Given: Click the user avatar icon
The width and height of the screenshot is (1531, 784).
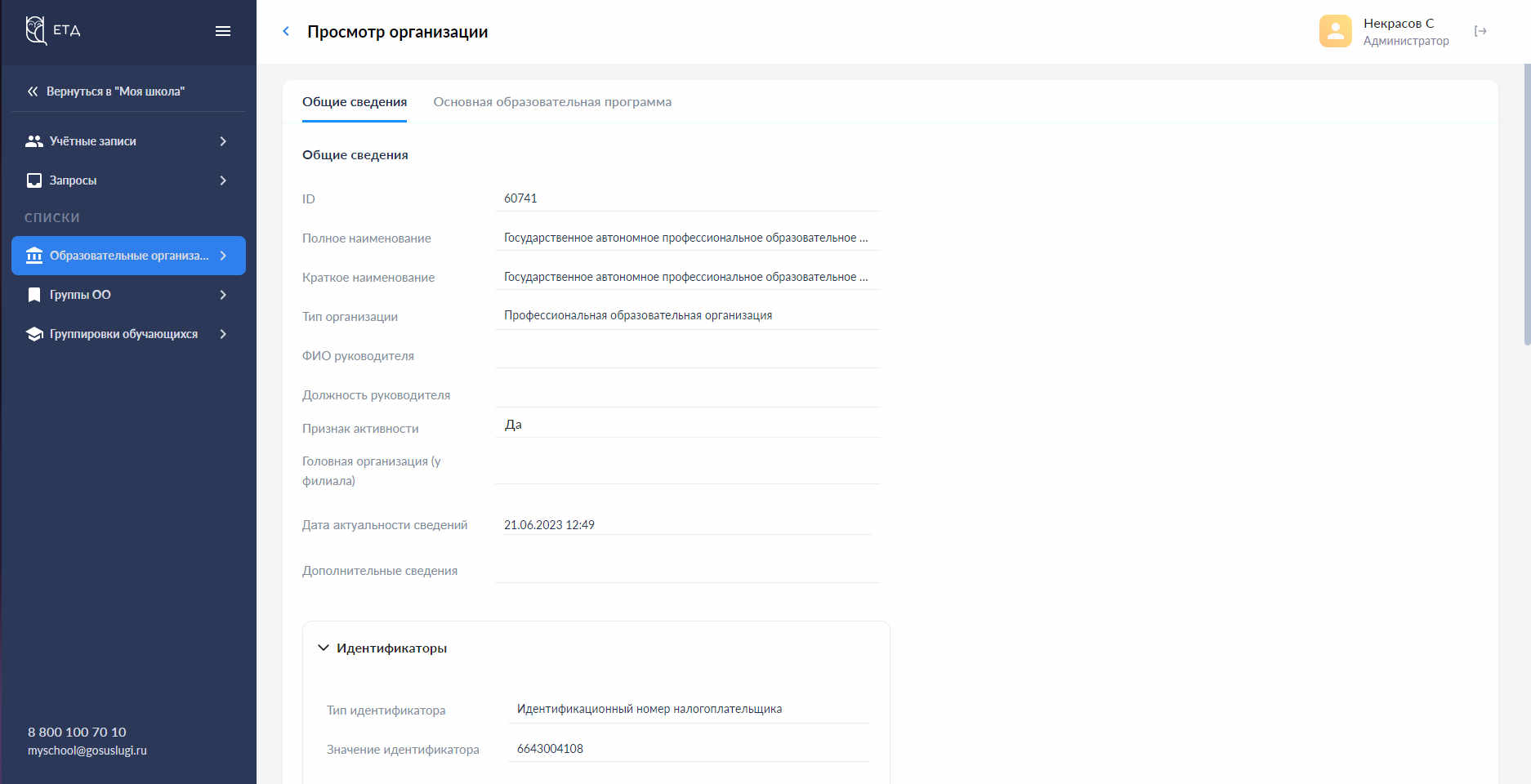Looking at the screenshot, I should tap(1335, 31).
